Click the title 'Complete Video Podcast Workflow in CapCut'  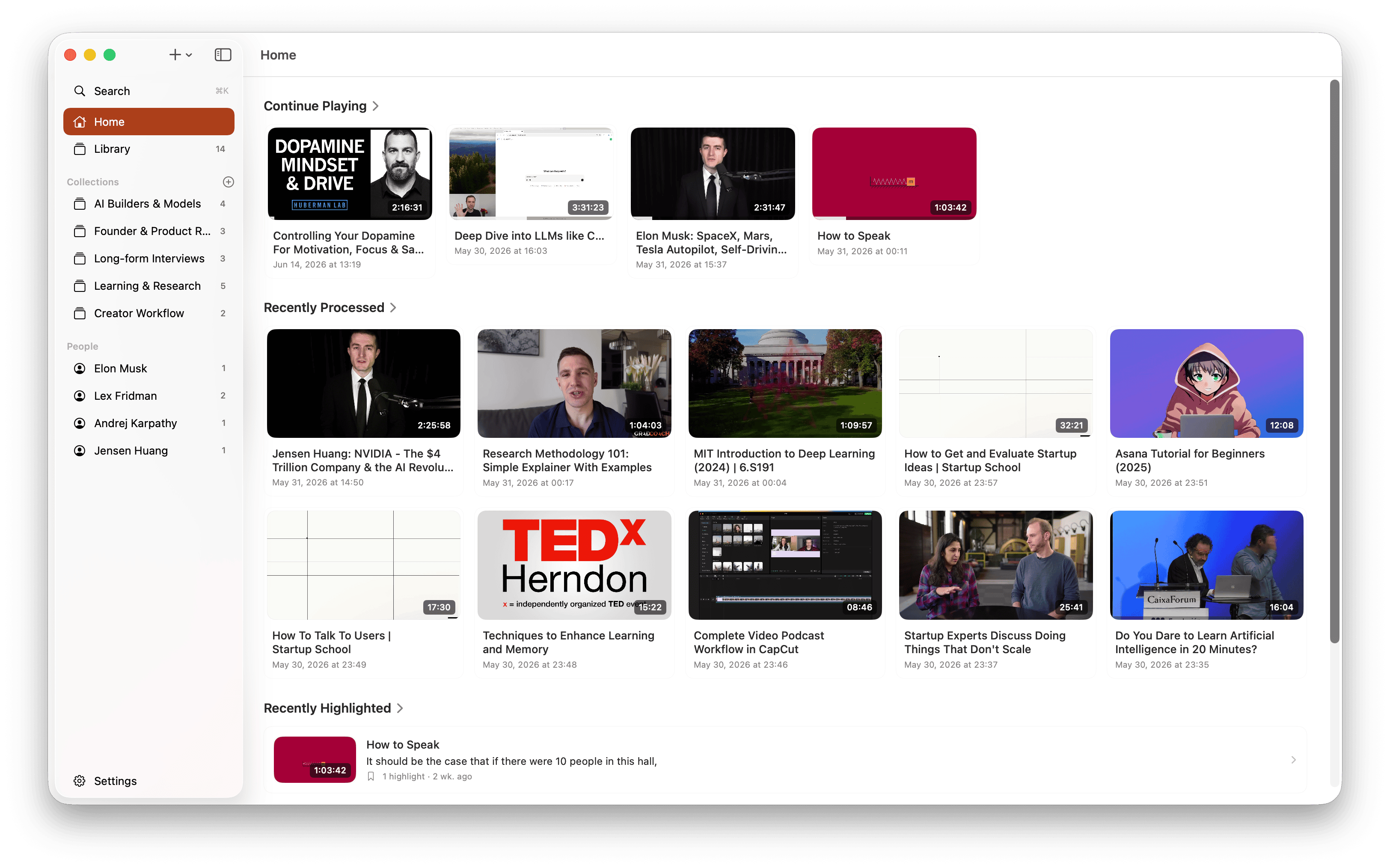coord(759,642)
